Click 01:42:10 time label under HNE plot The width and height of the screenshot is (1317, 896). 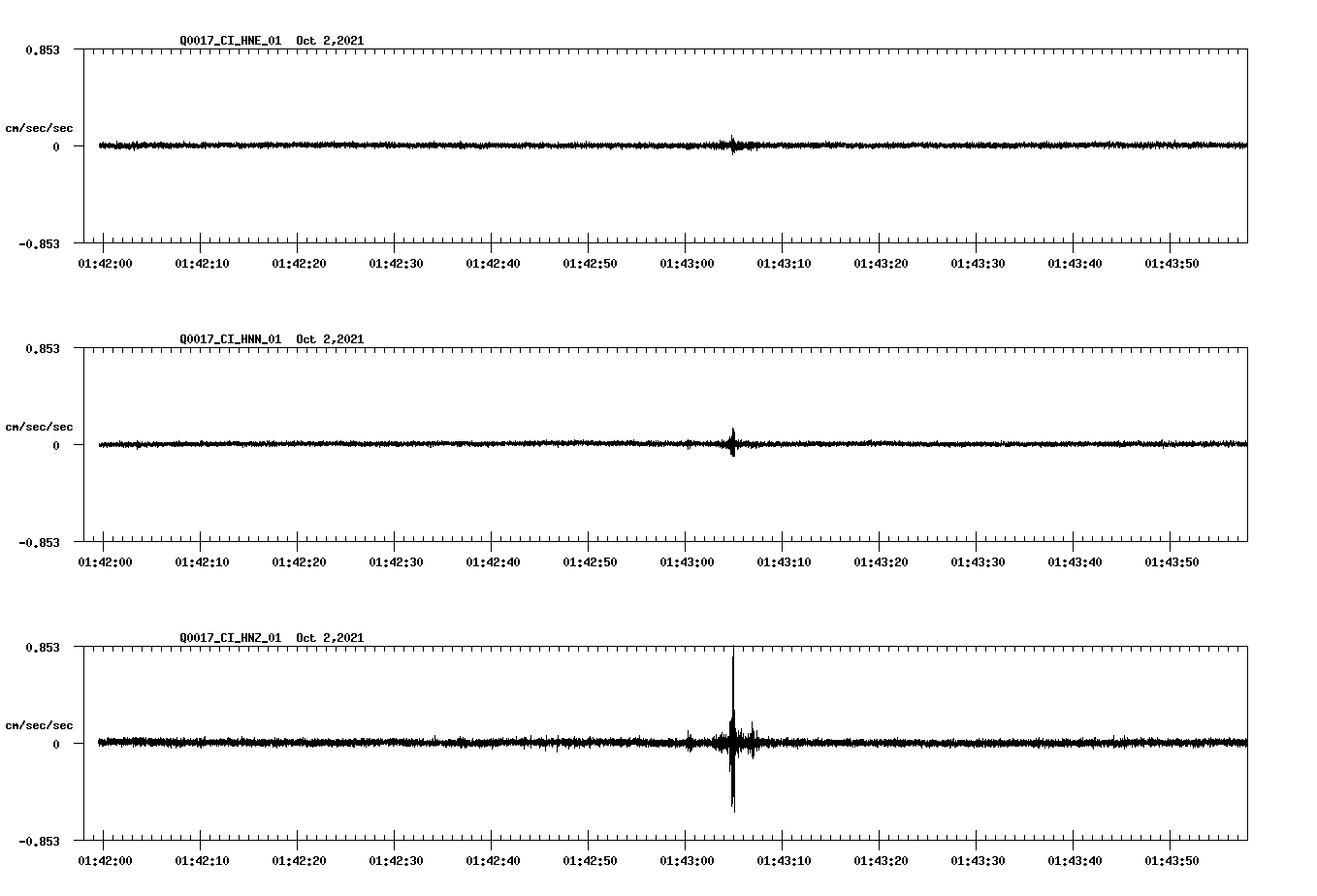[x=202, y=264]
